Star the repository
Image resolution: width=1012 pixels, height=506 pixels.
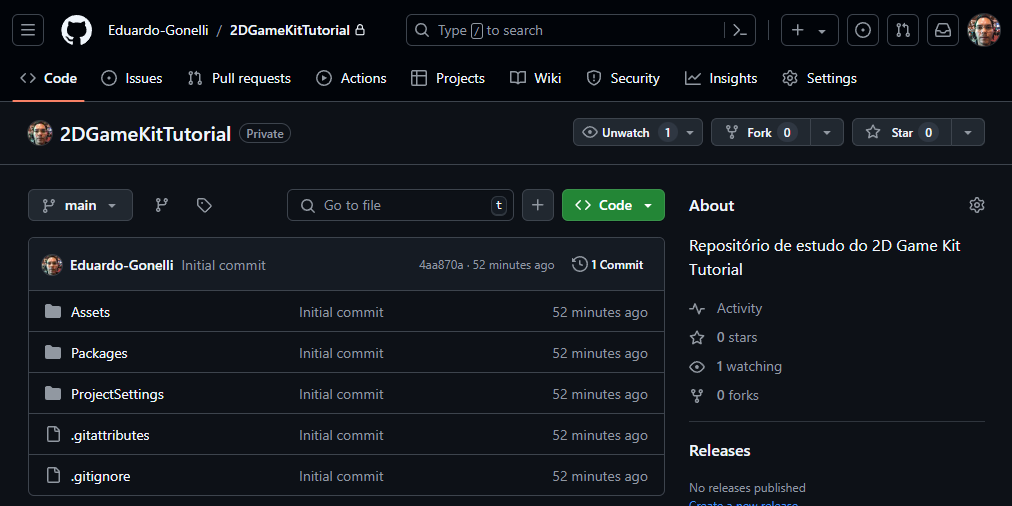point(902,132)
